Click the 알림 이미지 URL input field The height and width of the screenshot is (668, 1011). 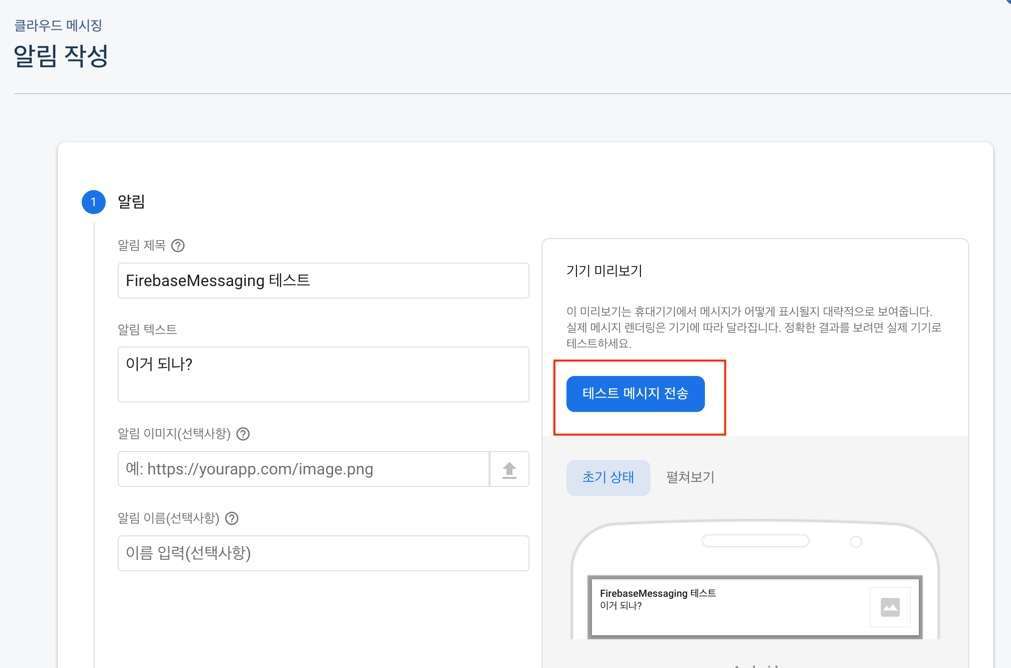pyautogui.click(x=303, y=469)
